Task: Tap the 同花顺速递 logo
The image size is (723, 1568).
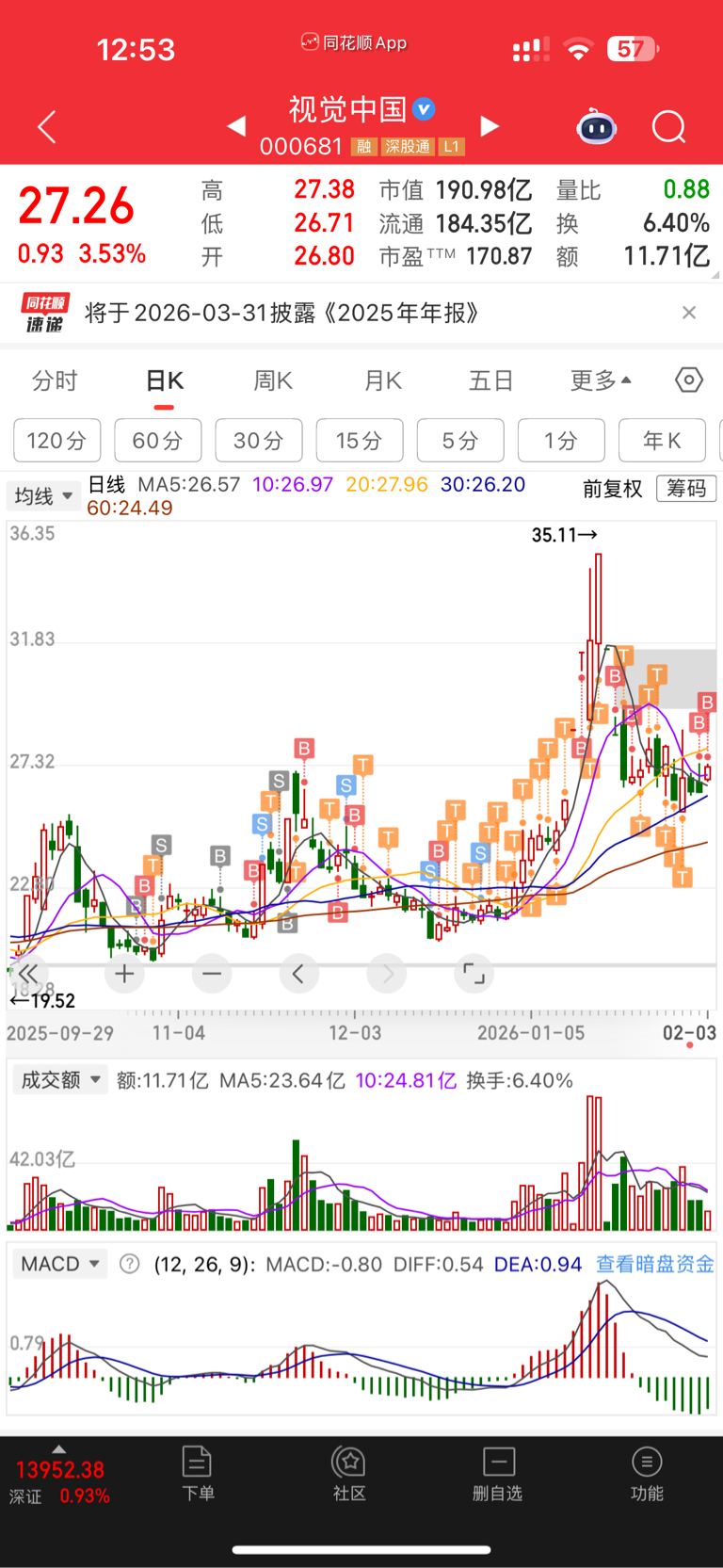Action: [x=45, y=313]
